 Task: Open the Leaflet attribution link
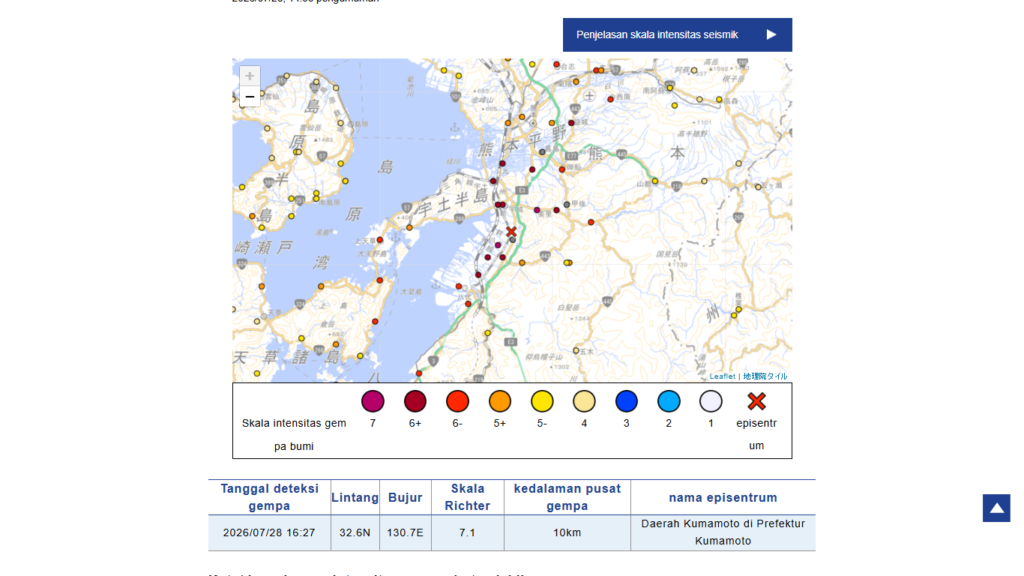722,376
